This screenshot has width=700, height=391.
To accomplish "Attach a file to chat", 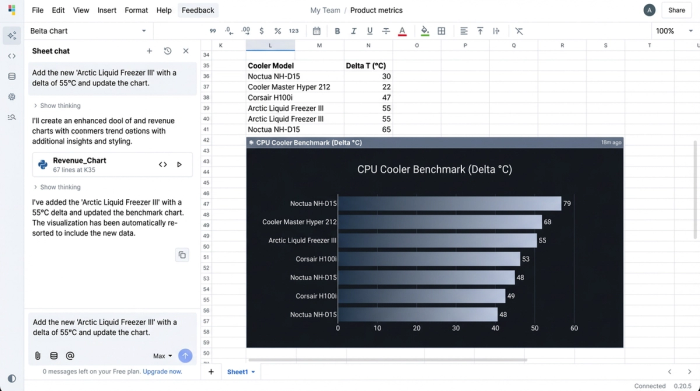I will click(38, 356).
